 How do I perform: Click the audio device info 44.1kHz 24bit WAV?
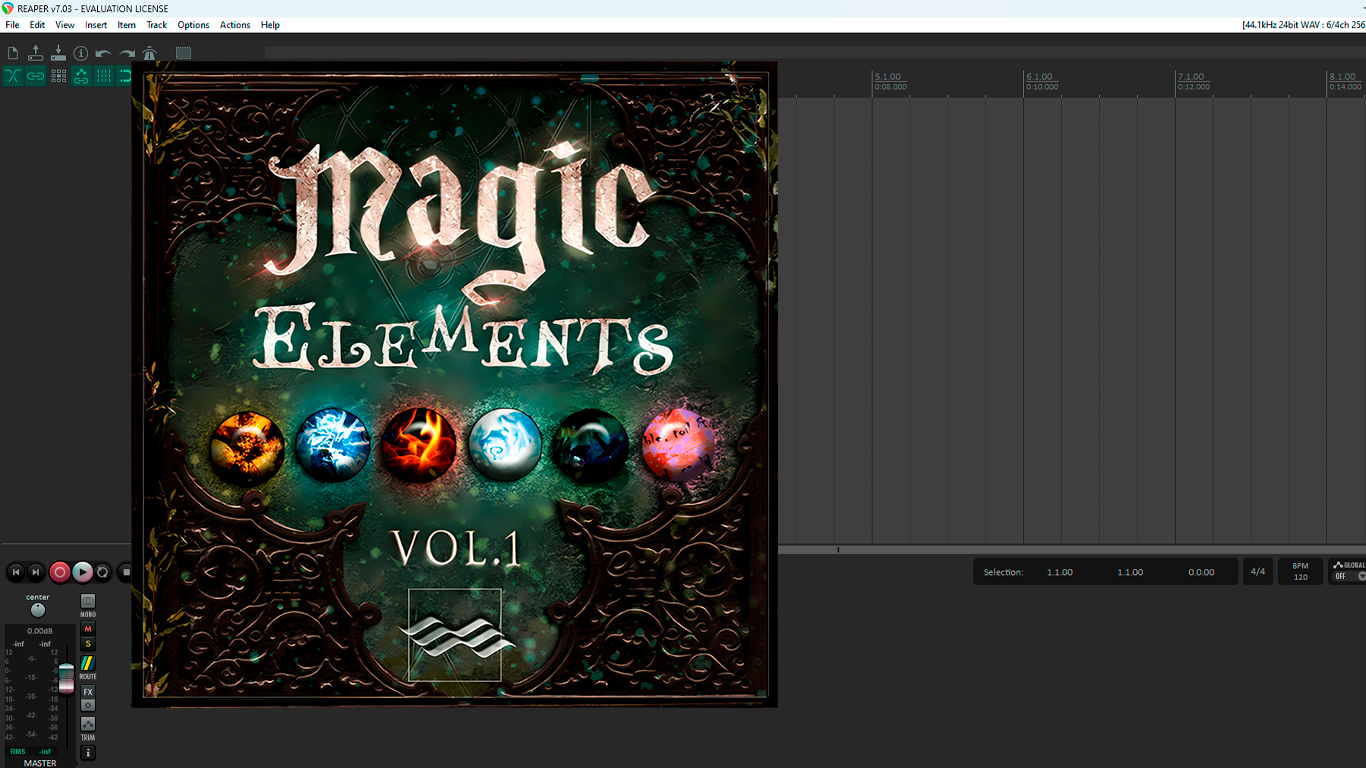point(1303,25)
